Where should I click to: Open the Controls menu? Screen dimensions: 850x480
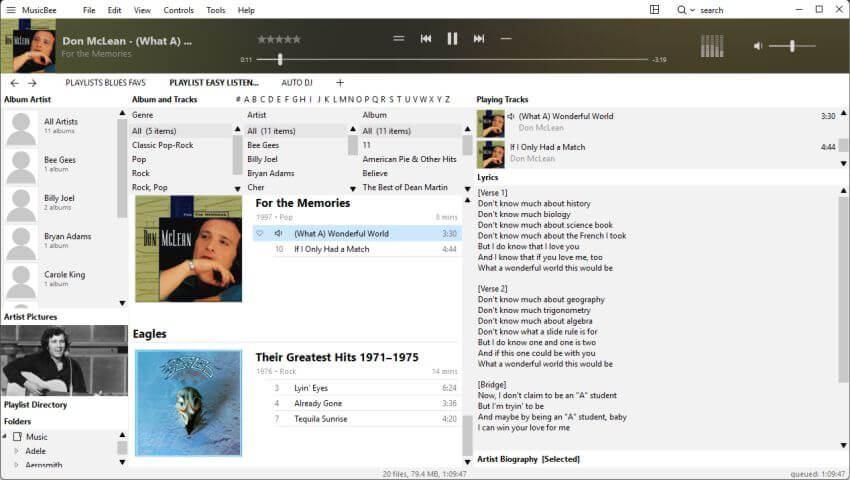coord(178,10)
